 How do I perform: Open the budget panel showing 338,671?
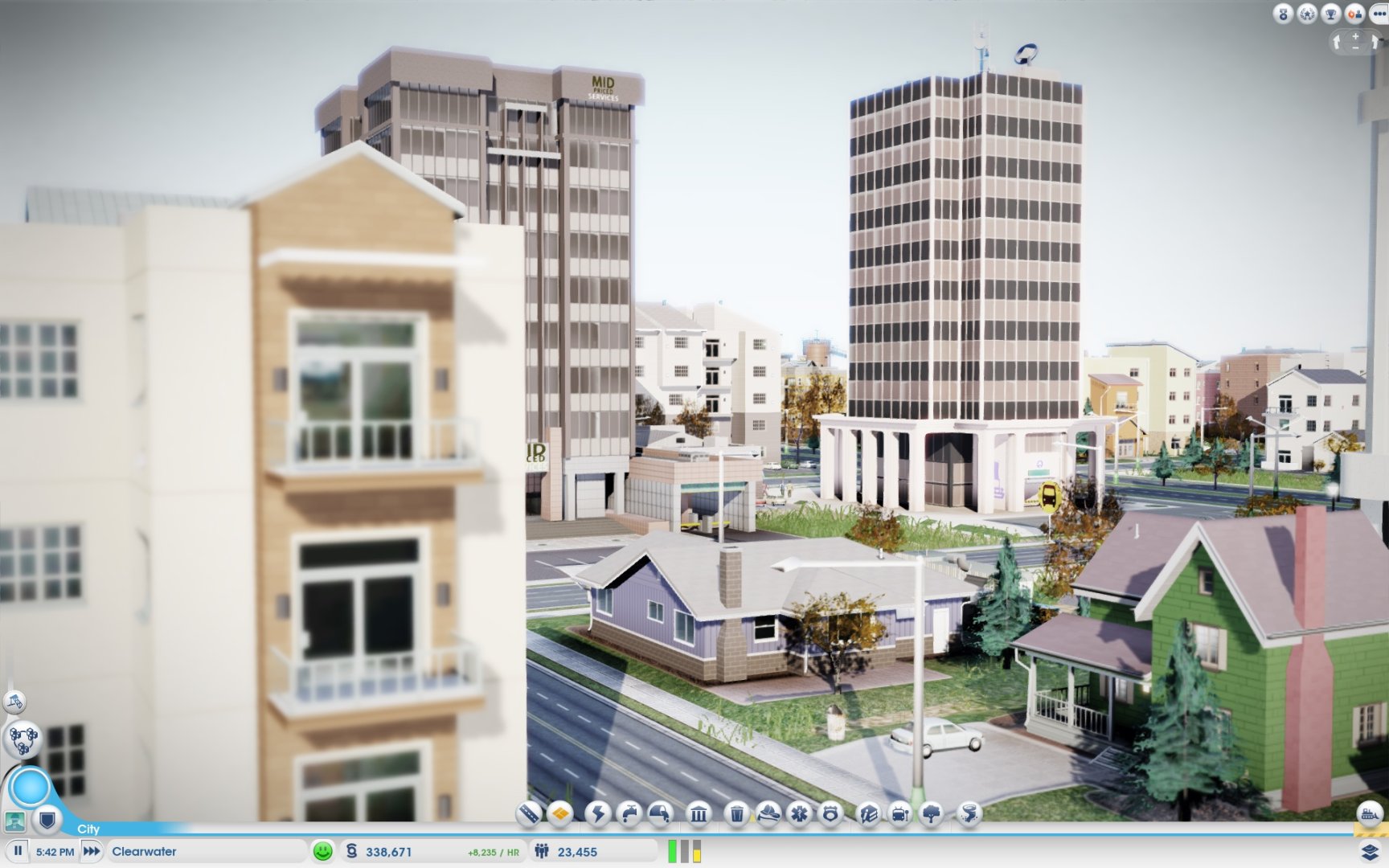(432, 851)
